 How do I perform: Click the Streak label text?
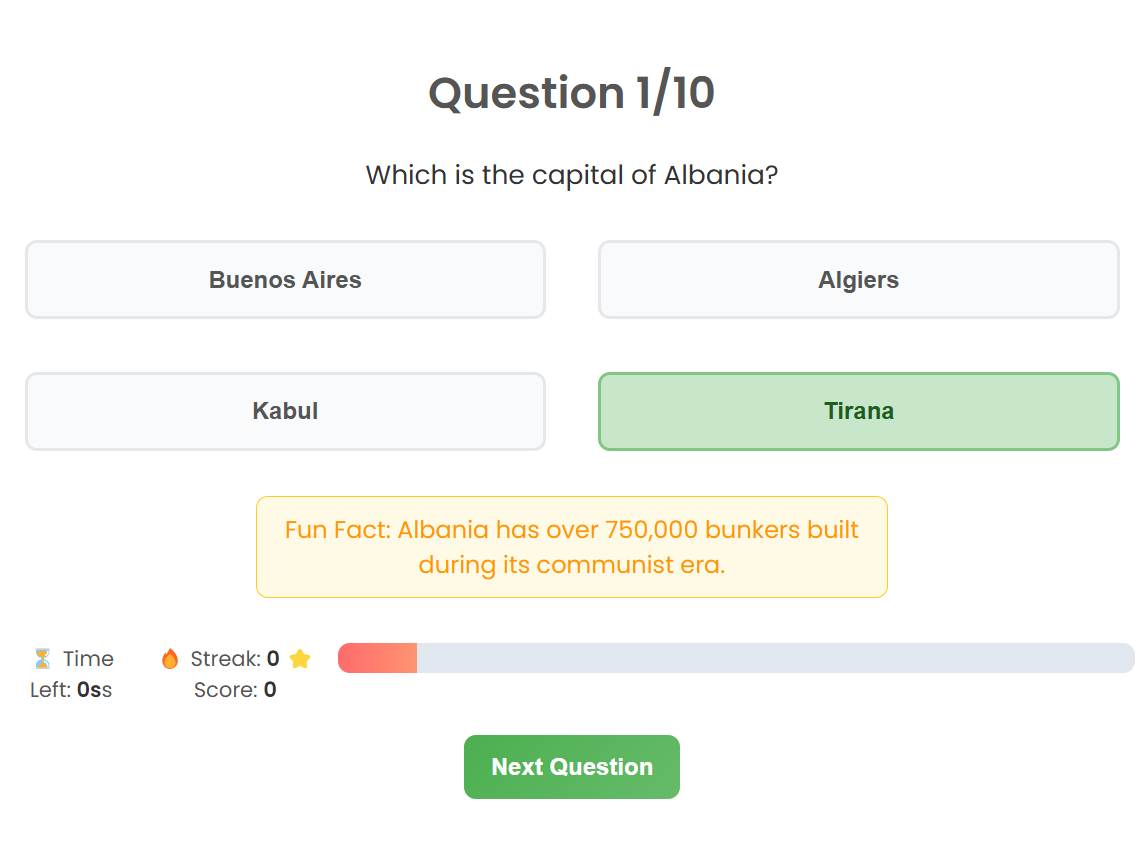225,658
